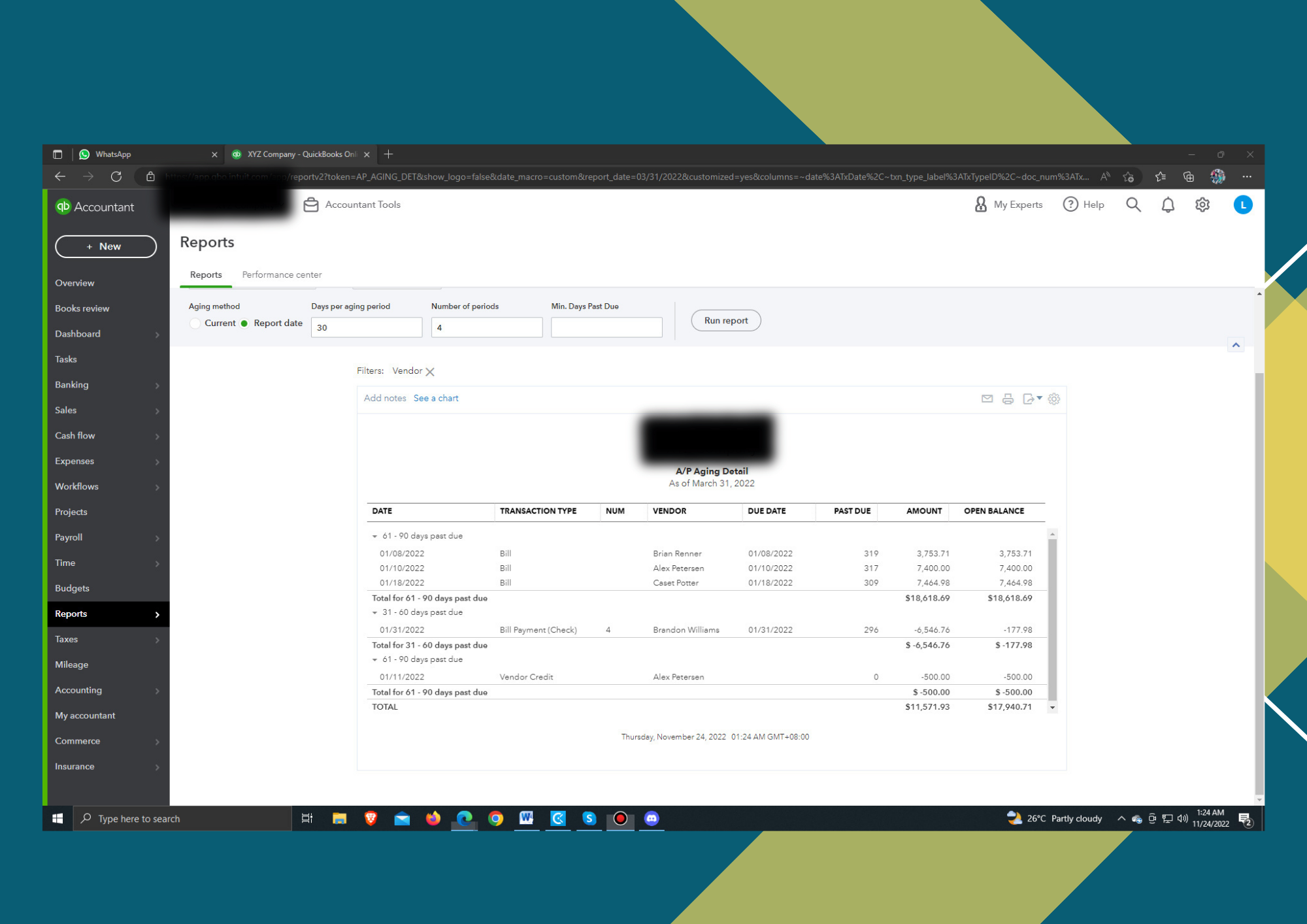
Task: Click the Min. Days Past Due field
Action: coord(606,327)
